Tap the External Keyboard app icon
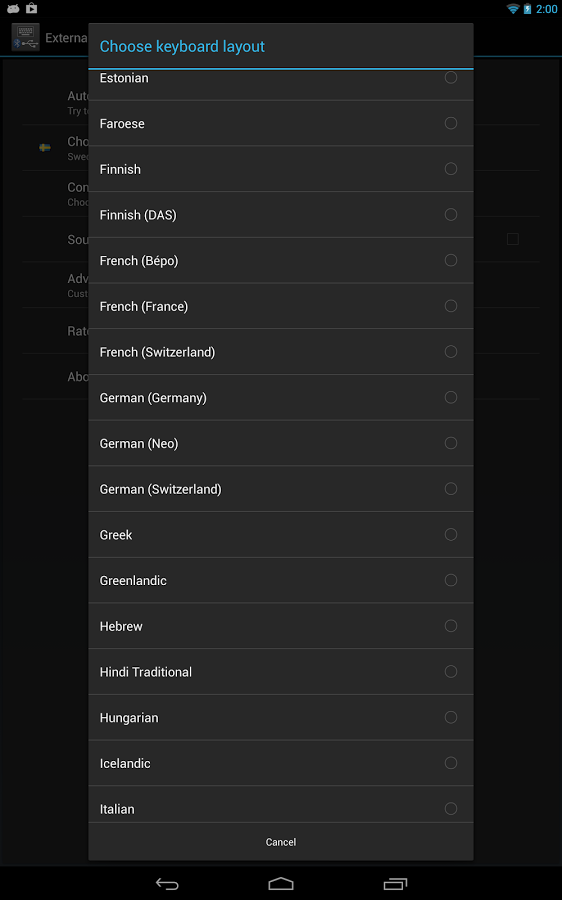Image resolution: width=562 pixels, height=900 pixels. (26, 37)
